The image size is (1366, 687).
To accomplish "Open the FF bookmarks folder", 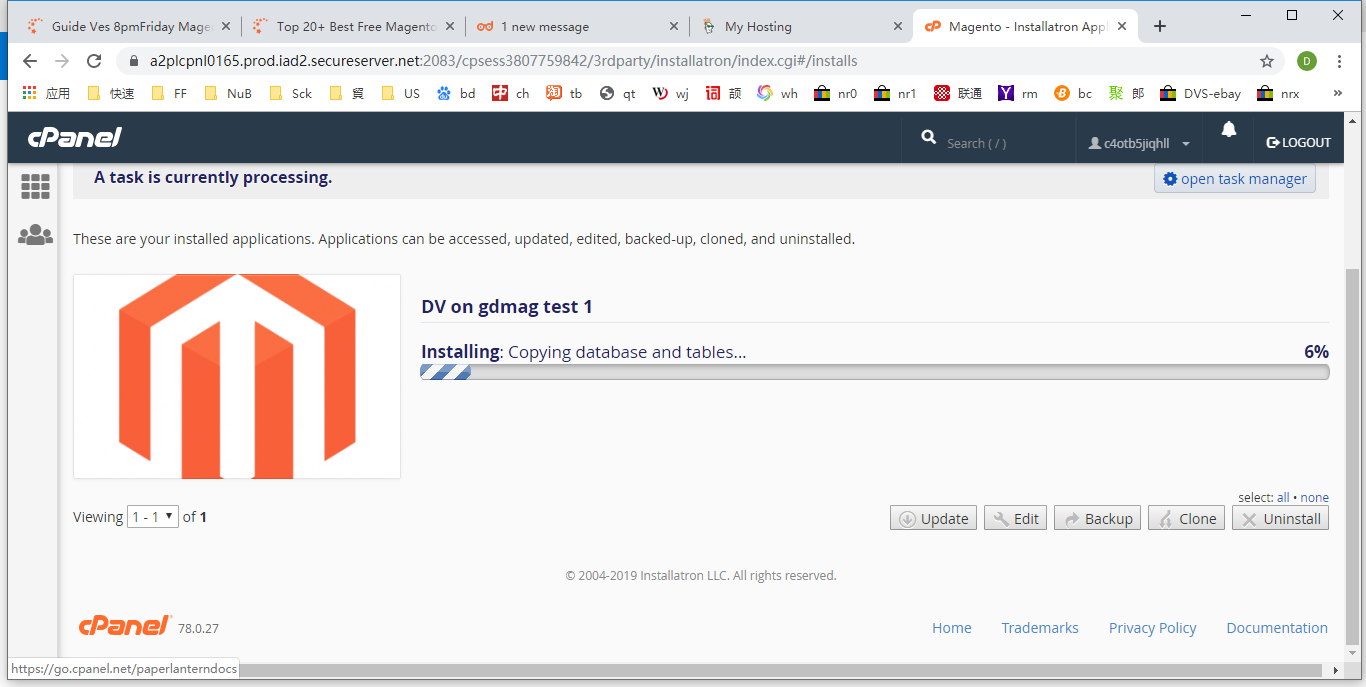I will tap(169, 93).
